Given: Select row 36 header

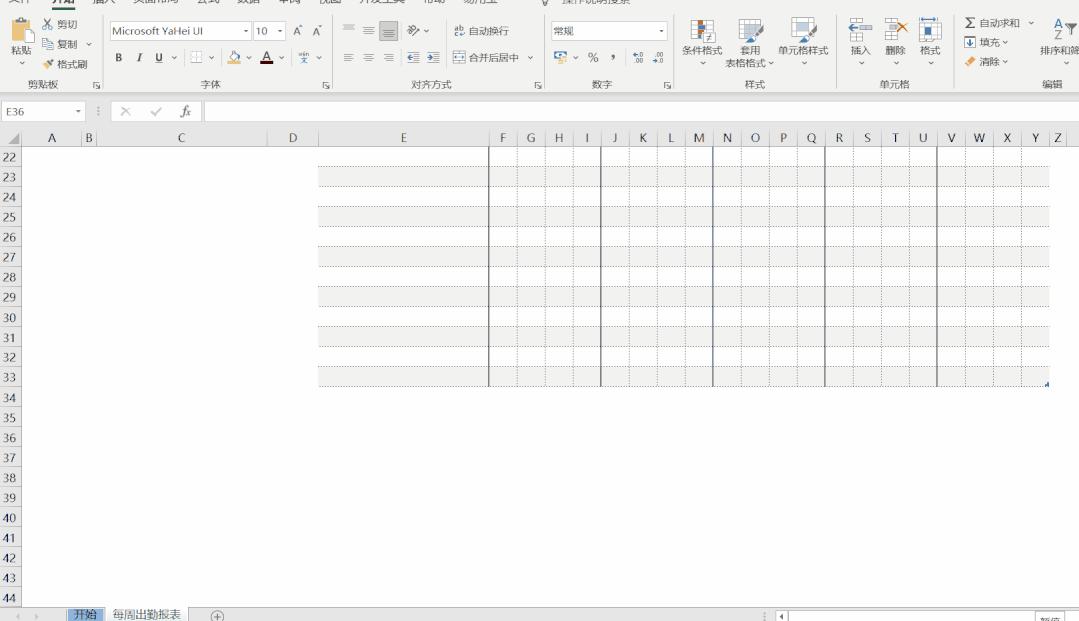Looking at the screenshot, I should coord(10,438).
